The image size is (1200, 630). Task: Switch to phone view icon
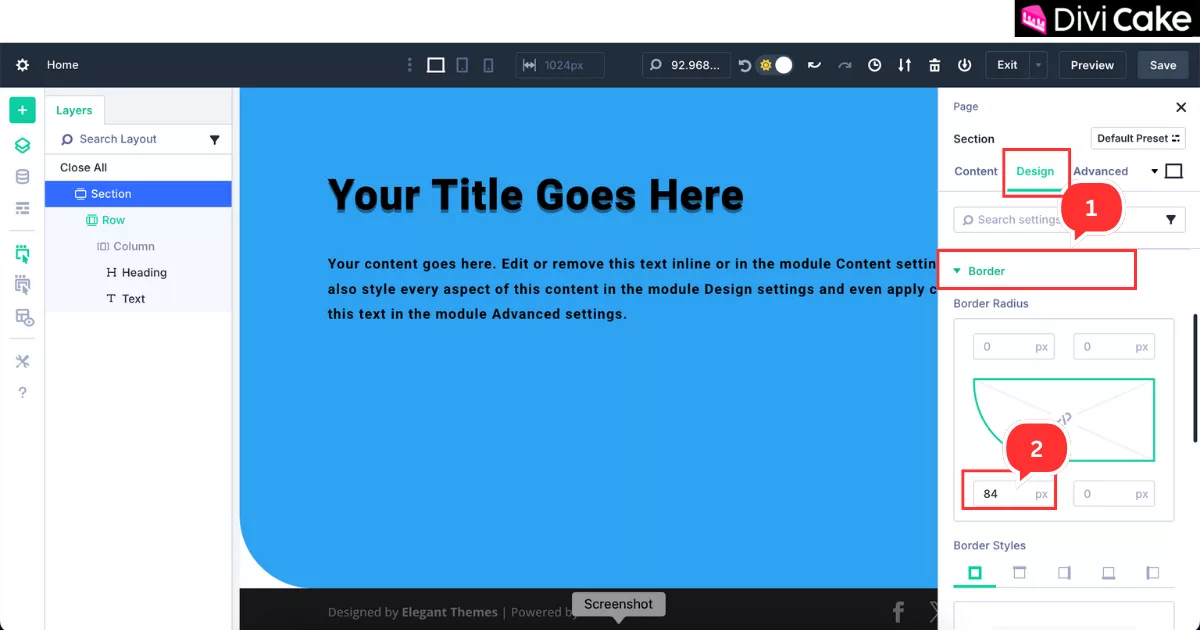click(488, 65)
